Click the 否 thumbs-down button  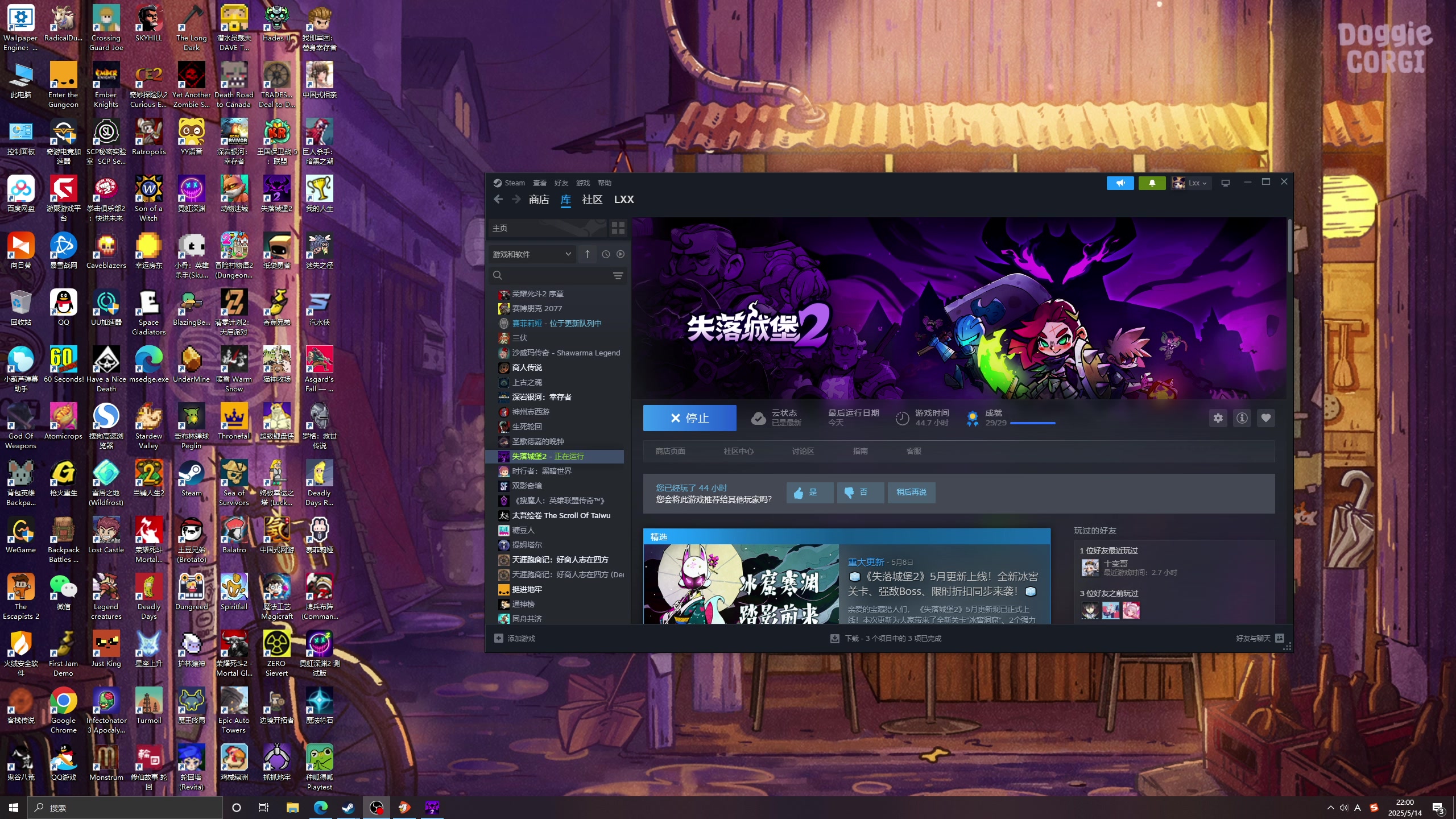click(x=860, y=493)
